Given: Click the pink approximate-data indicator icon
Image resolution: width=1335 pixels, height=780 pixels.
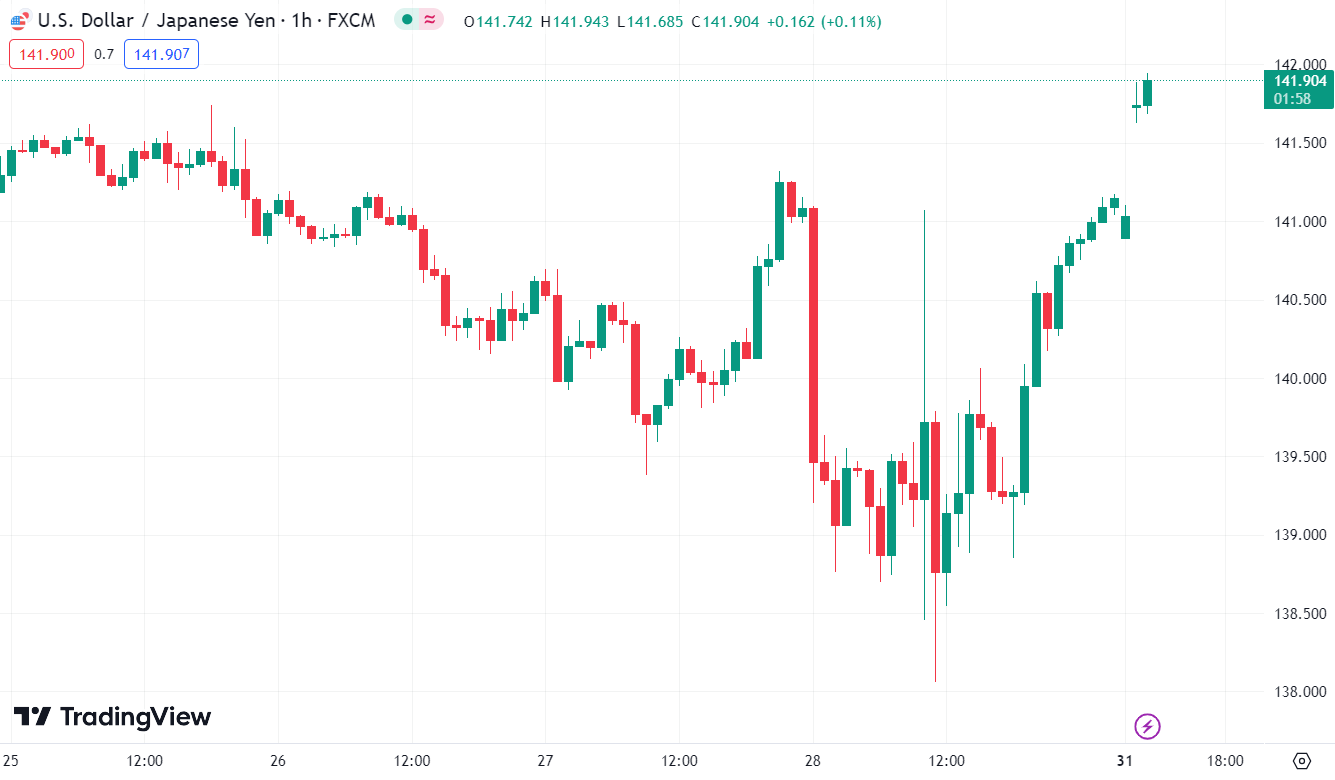Looking at the screenshot, I should pyautogui.click(x=431, y=21).
